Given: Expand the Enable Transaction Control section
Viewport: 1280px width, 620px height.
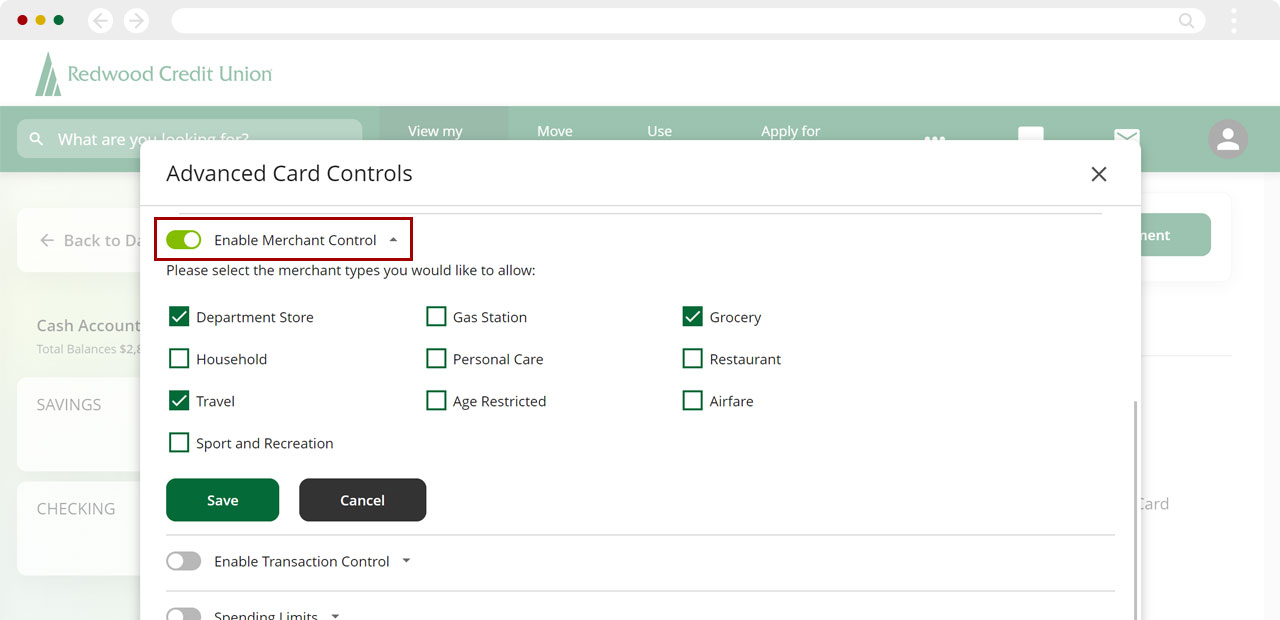Looking at the screenshot, I should point(406,561).
